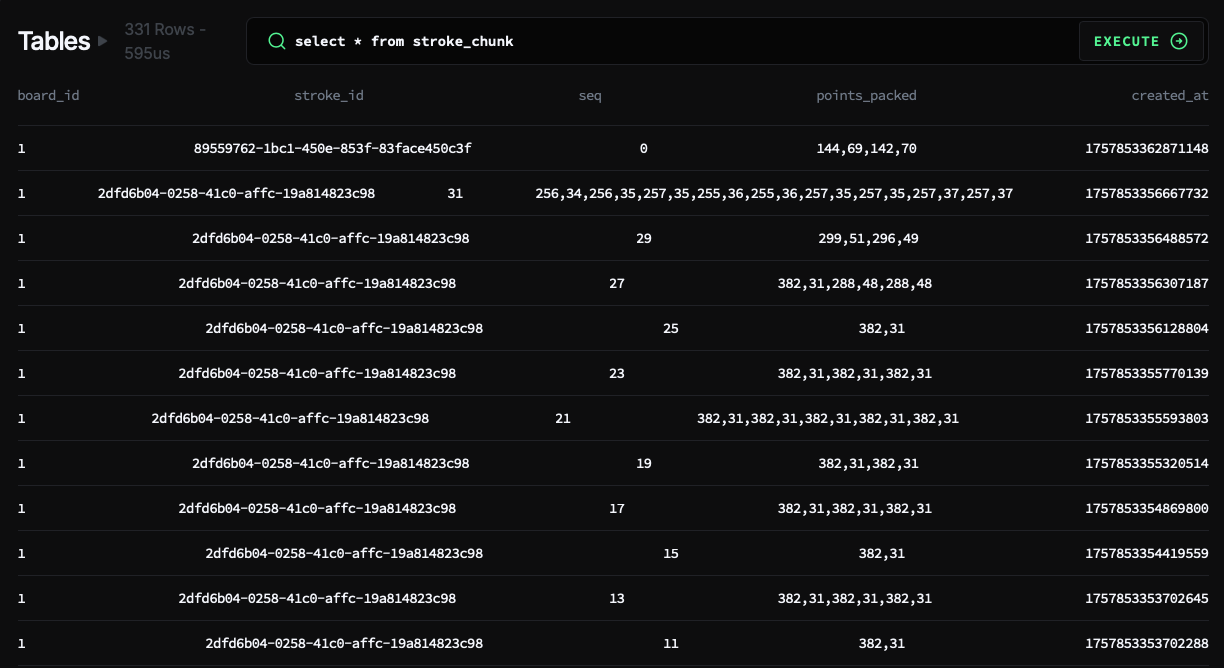The height and width of the screenshot is (668, 1224).
Task: Open the Tables heading
Action: (54, 41)
